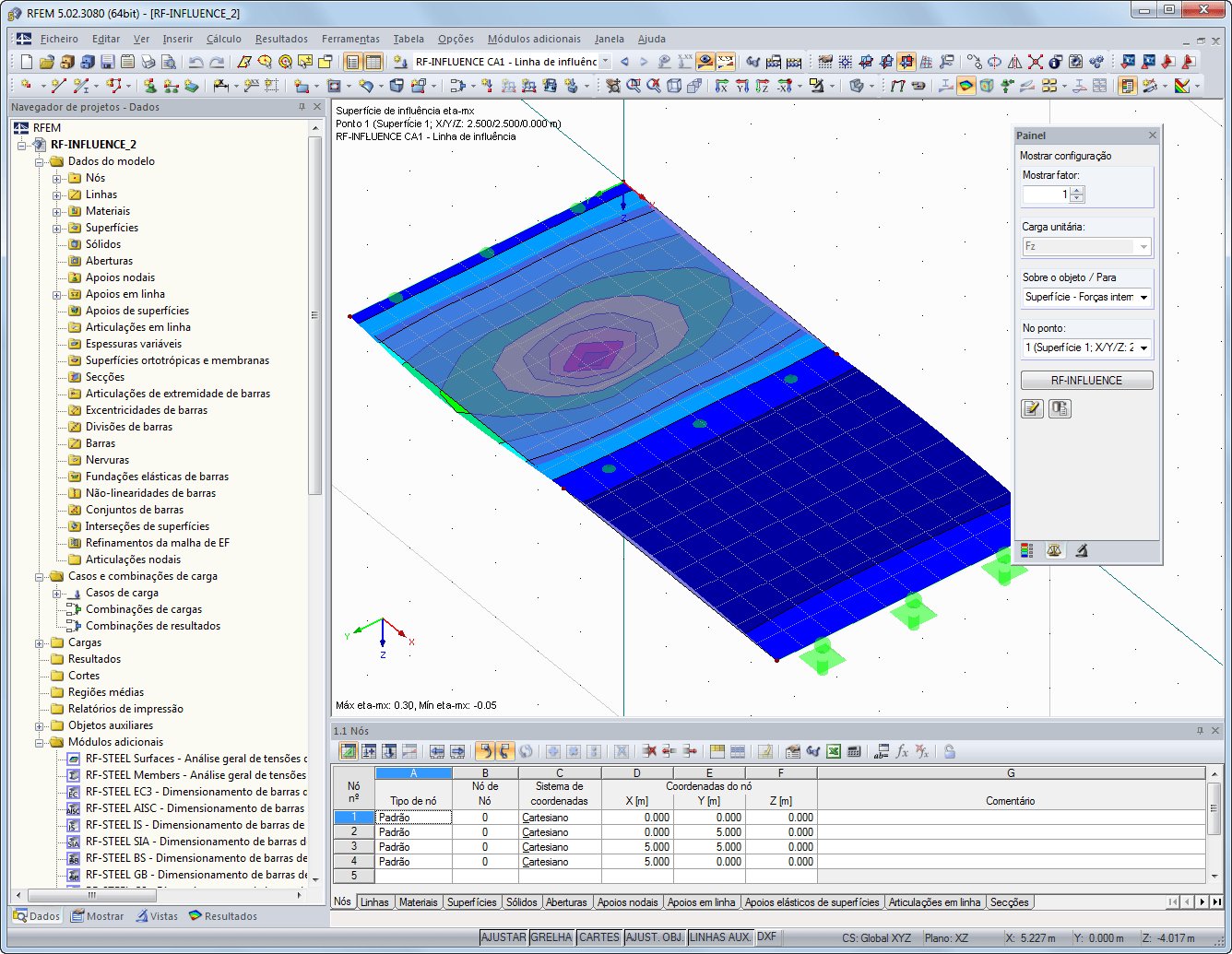1232x954 pixels.
Task: Expand the Apoios em linha tree node
Action: pos(57,294)
